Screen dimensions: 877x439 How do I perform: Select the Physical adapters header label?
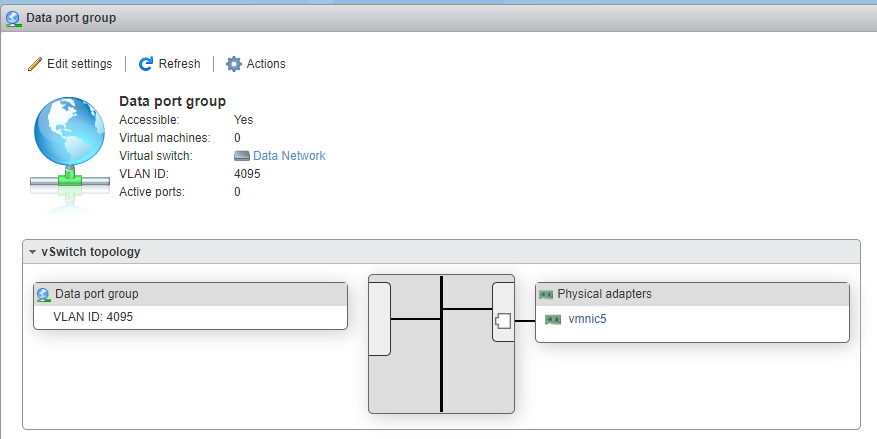pyautogui.click(x=604, y=294)
